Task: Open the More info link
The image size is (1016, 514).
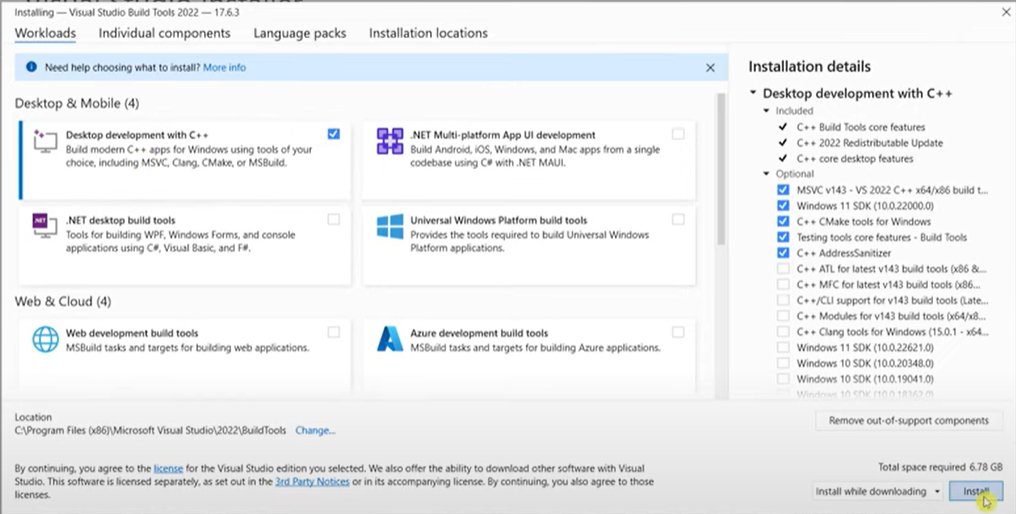Action: (224, 67)
